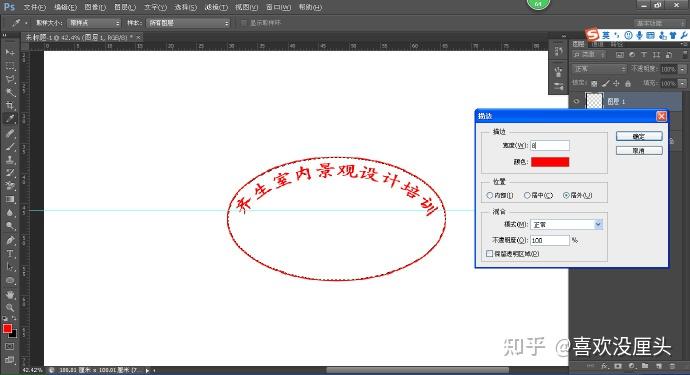Click the stroke 不透明度 opacity field
Image resolution: width=690 pixels, height=375 pixels.
[x=550, y=240]
